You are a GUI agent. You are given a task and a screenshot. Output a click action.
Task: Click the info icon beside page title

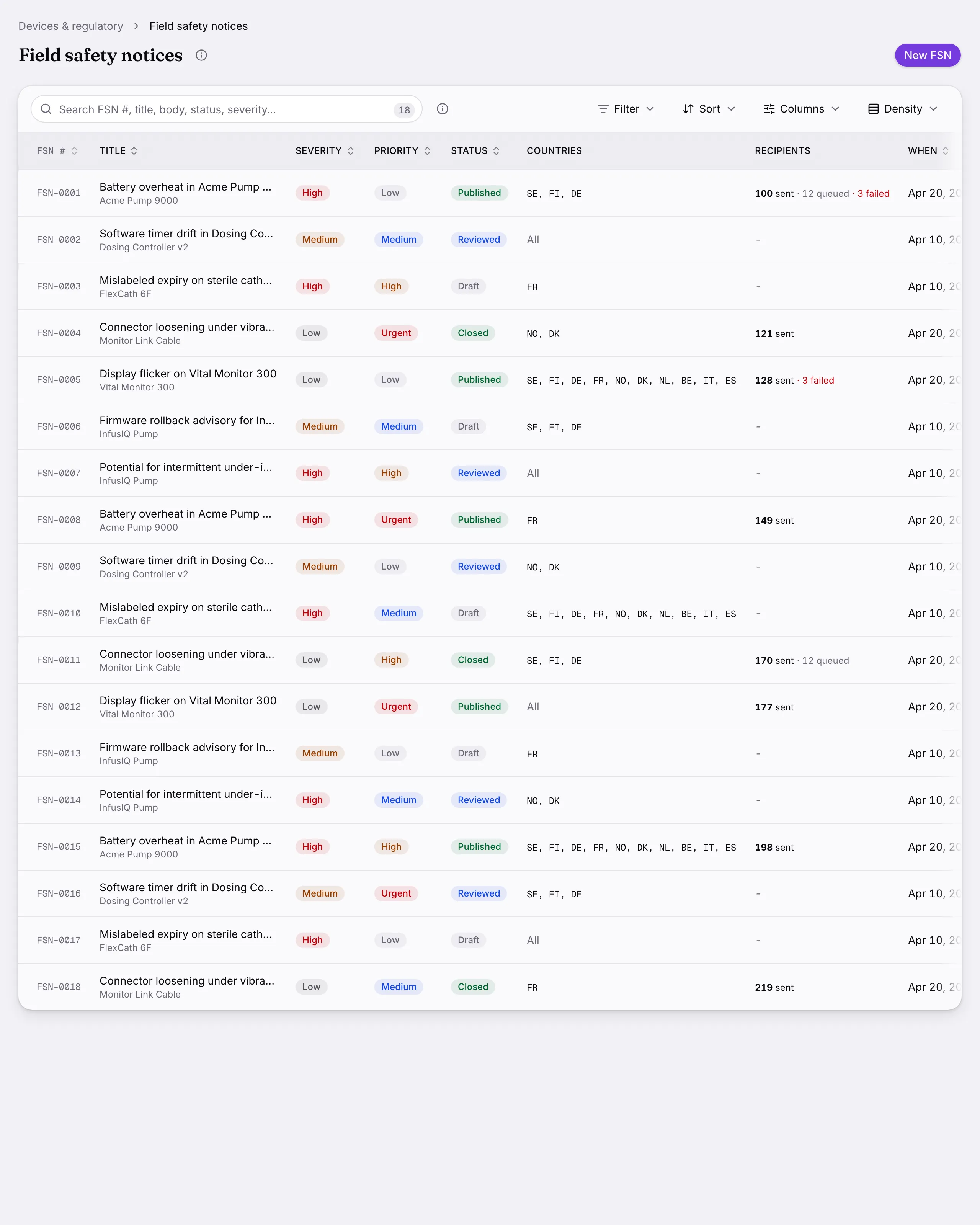click(x=201, y=55)
